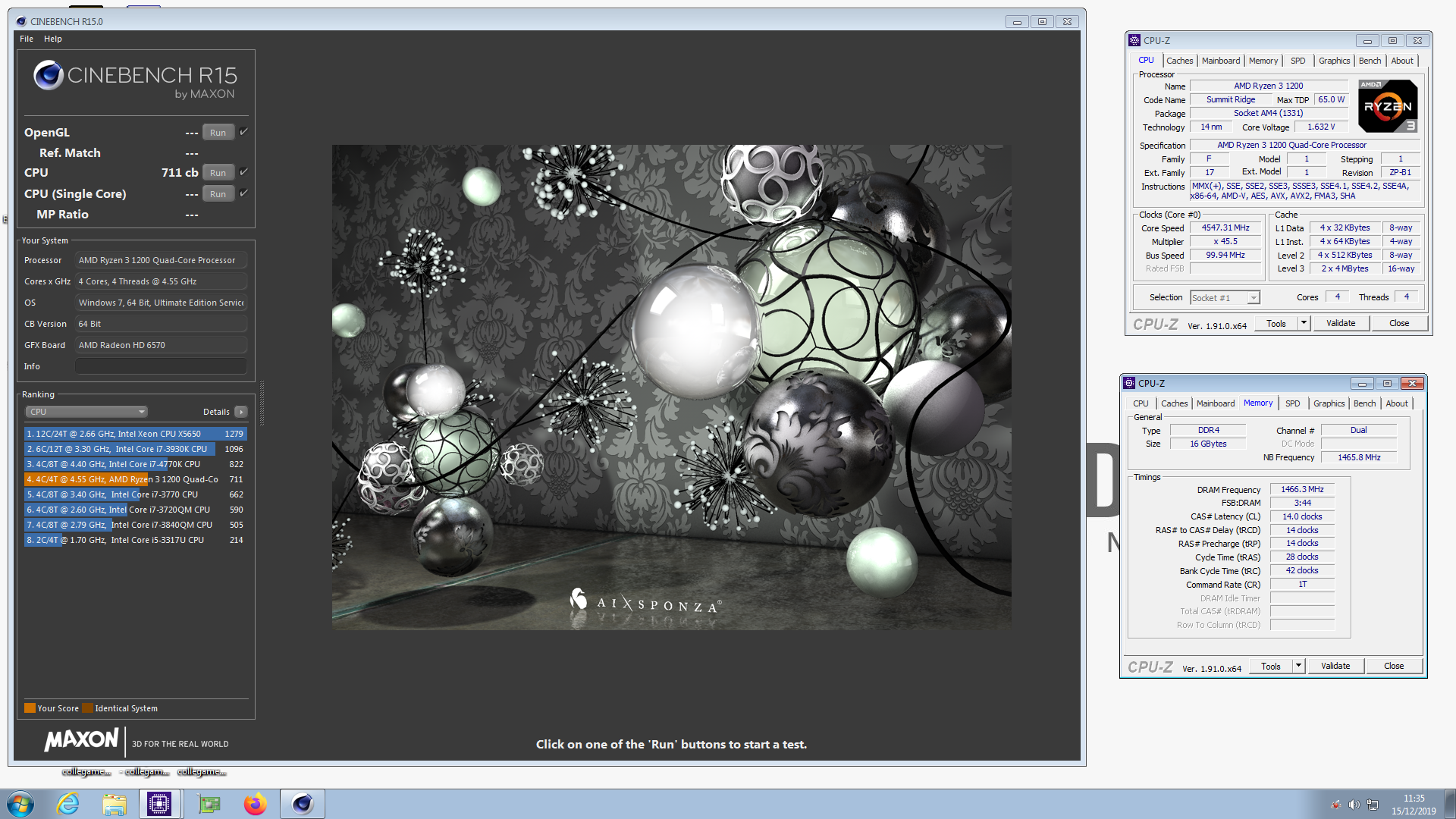Open About tab in top CPU-Z window
The height and width of the screenshot is (819, 1456).
pos(1402,61)
